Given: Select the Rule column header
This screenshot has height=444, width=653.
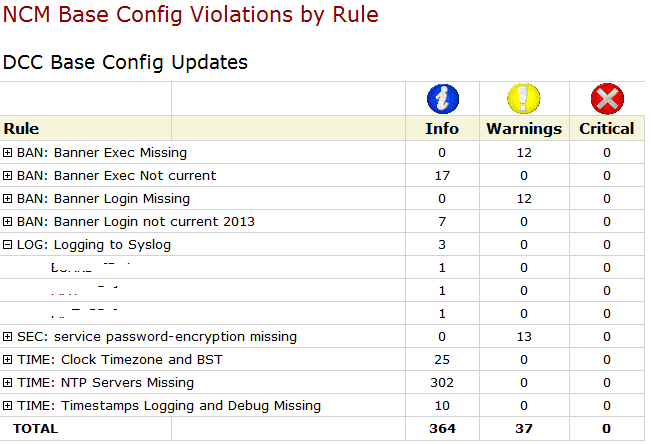Looking at the screenshot, I should pos(21,129).
